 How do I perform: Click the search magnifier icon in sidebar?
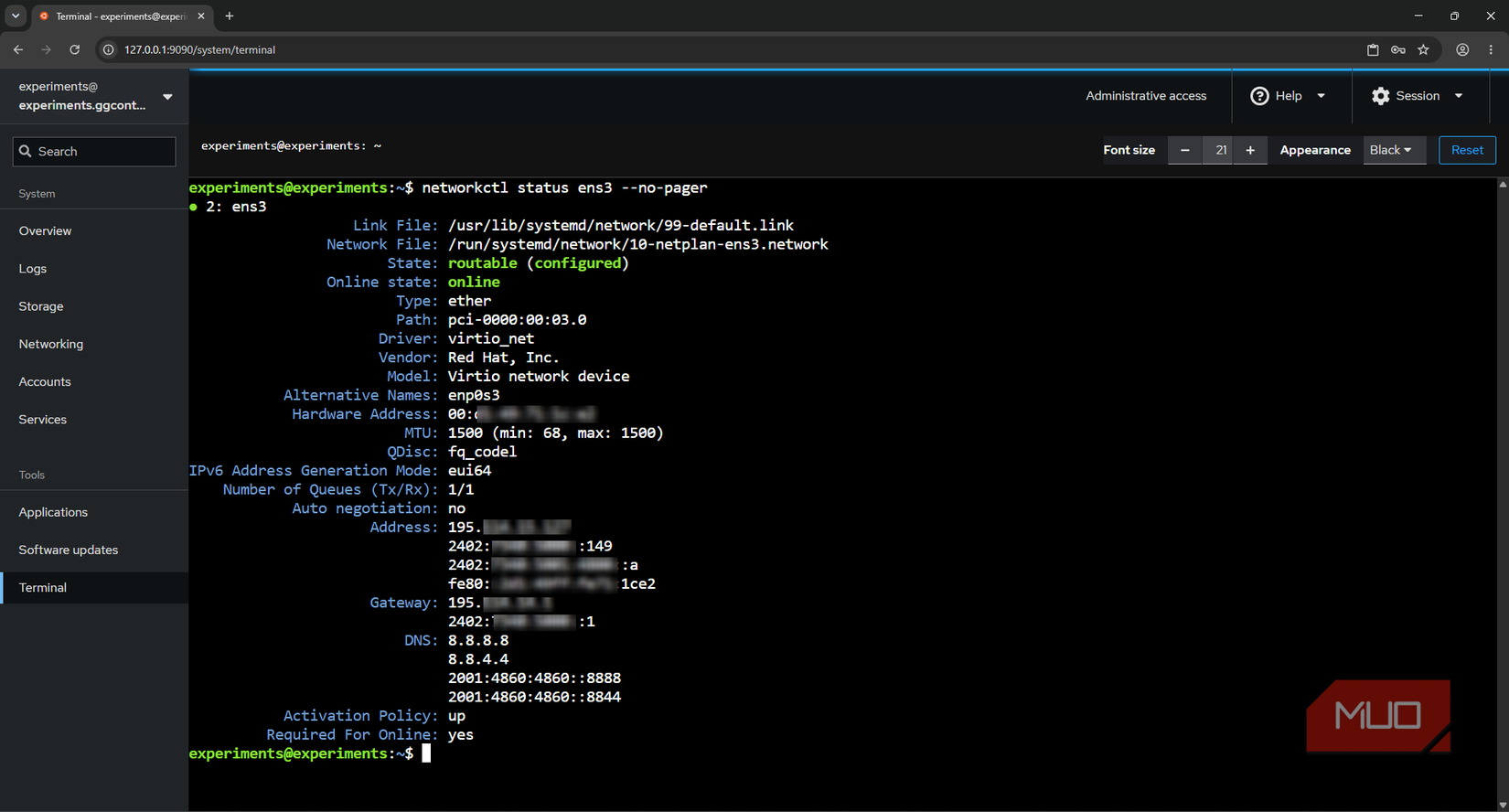(26, 151)
